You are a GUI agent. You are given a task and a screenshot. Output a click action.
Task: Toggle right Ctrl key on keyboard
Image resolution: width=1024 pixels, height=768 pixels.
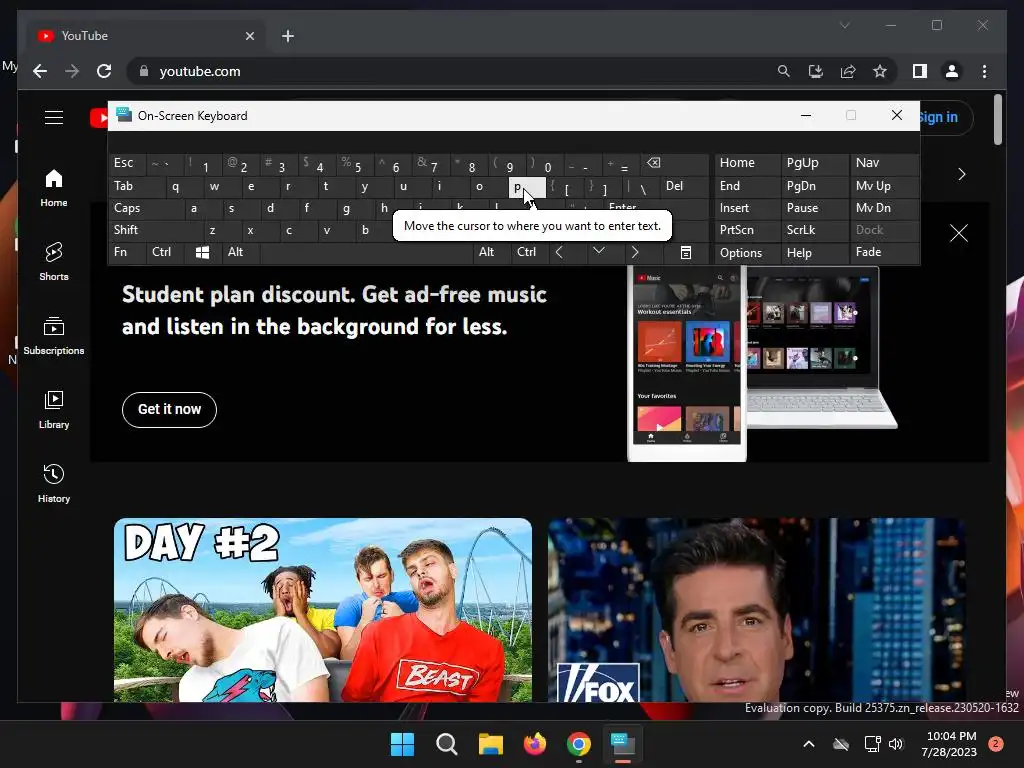click(531, 252)
